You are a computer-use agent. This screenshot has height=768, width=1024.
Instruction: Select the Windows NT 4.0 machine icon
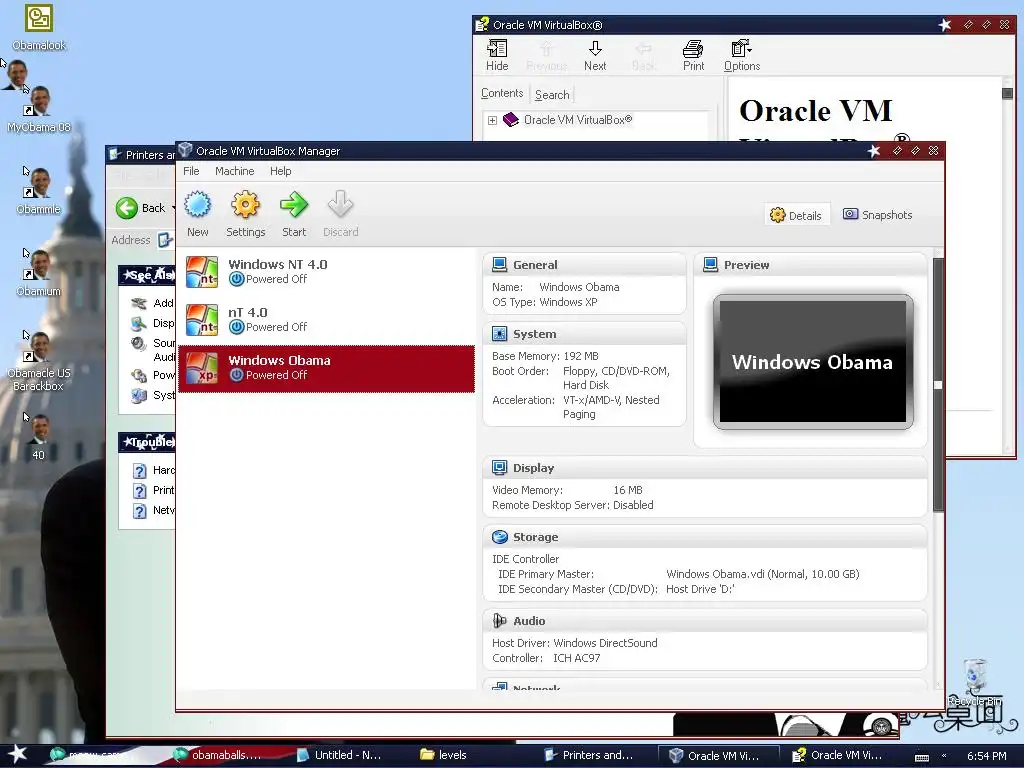click(202, 272)
